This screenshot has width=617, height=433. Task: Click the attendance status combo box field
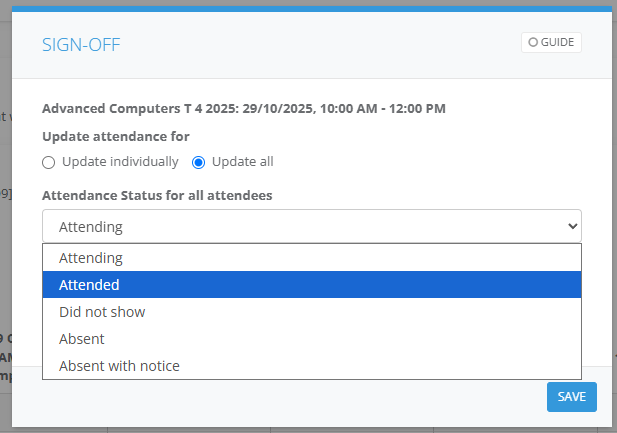click(300, 226)
